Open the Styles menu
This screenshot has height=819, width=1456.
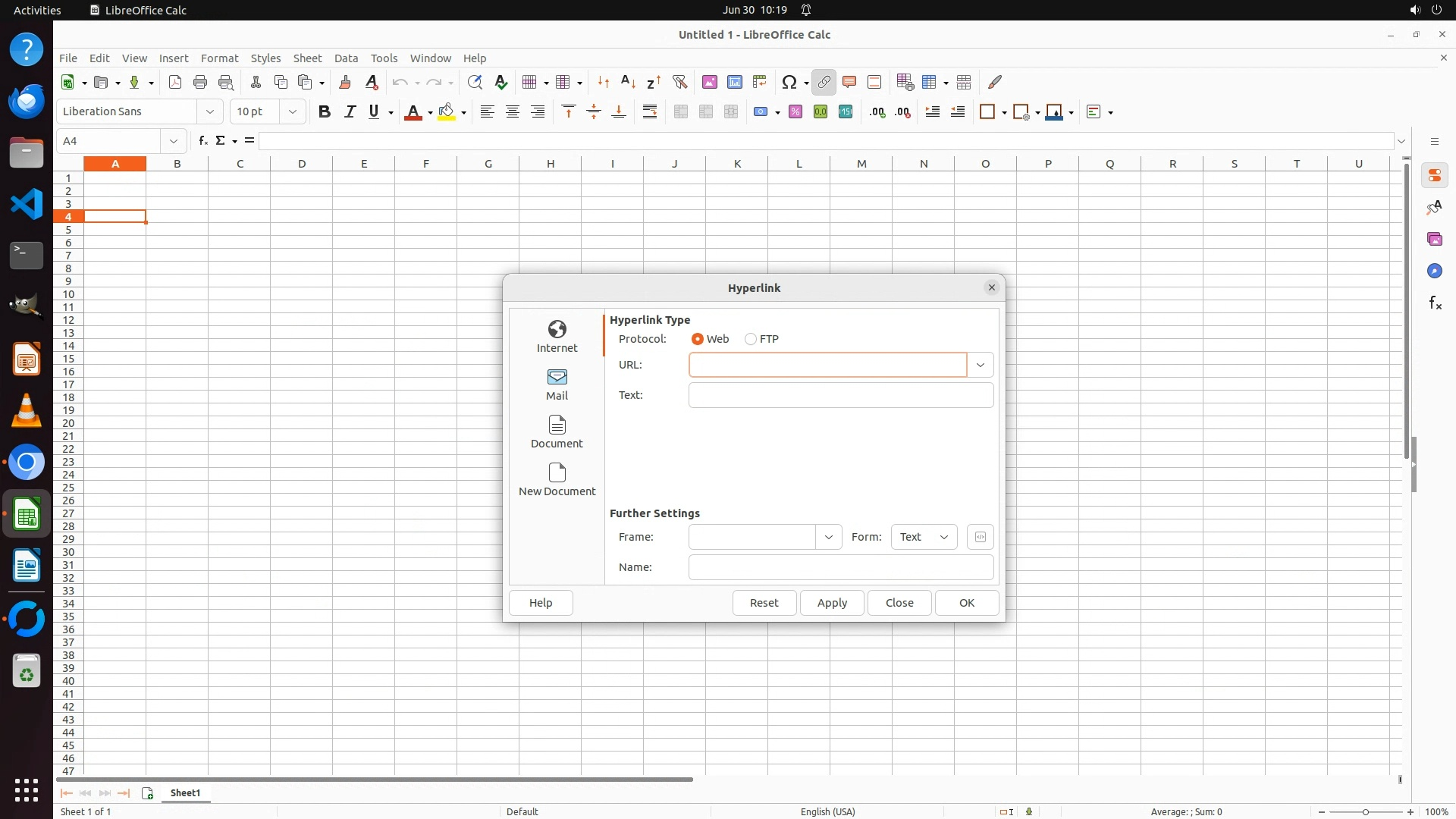point(265,58)
